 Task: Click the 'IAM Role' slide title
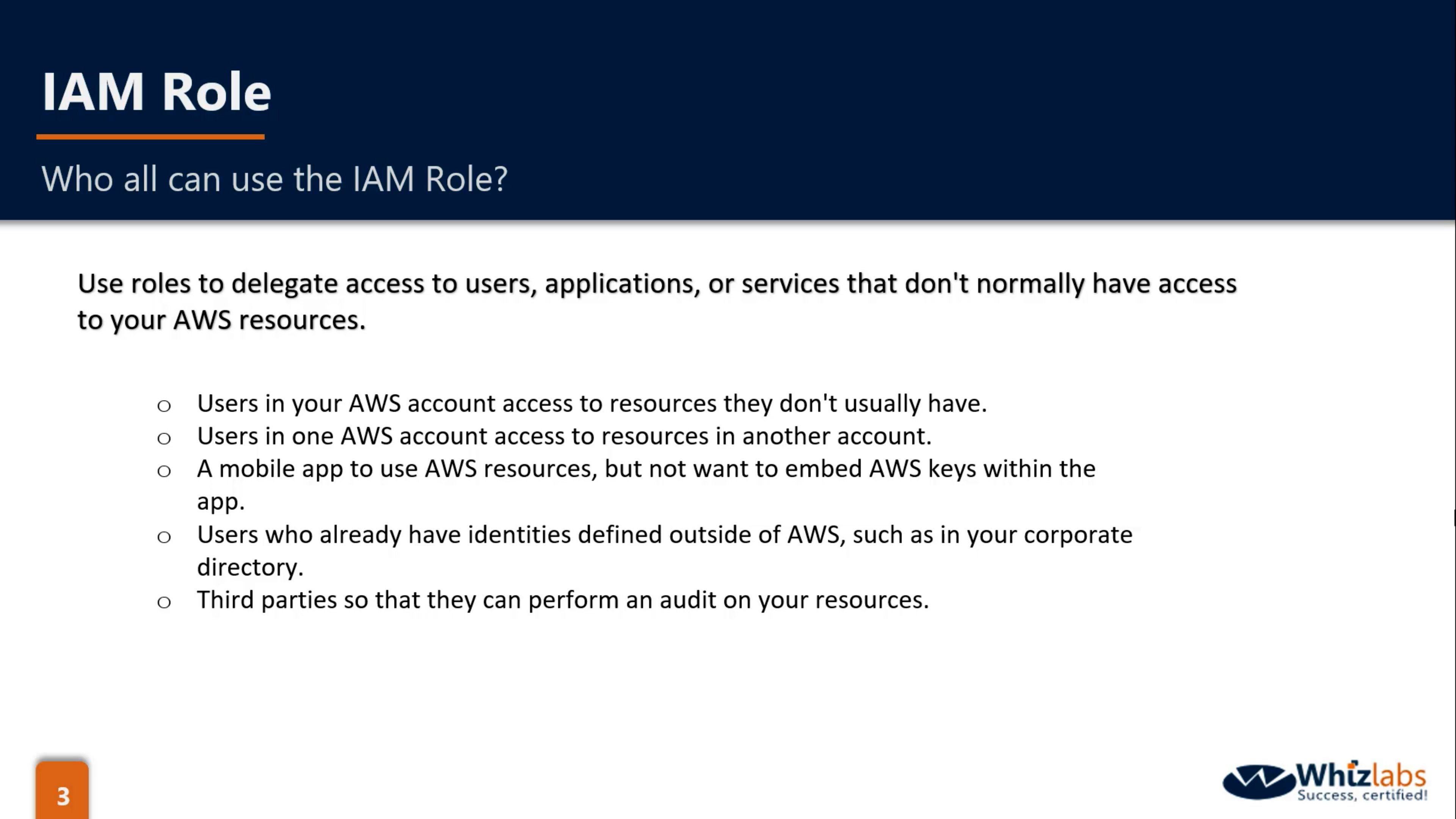coord(157,91)
